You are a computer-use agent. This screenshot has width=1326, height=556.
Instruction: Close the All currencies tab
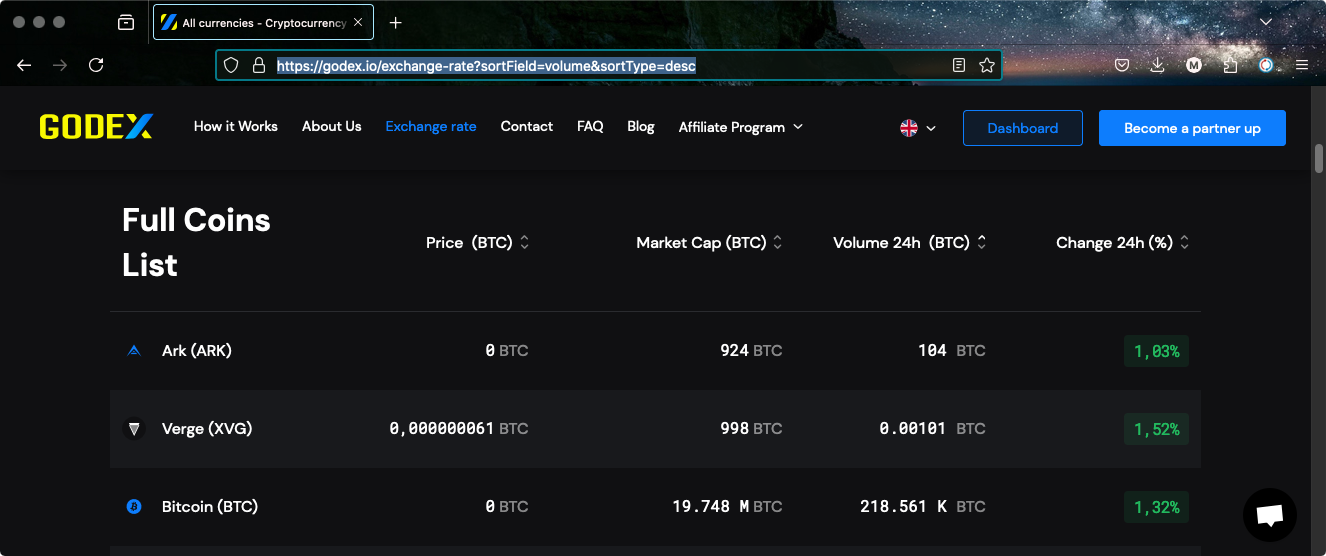click(x=358, y=22)
